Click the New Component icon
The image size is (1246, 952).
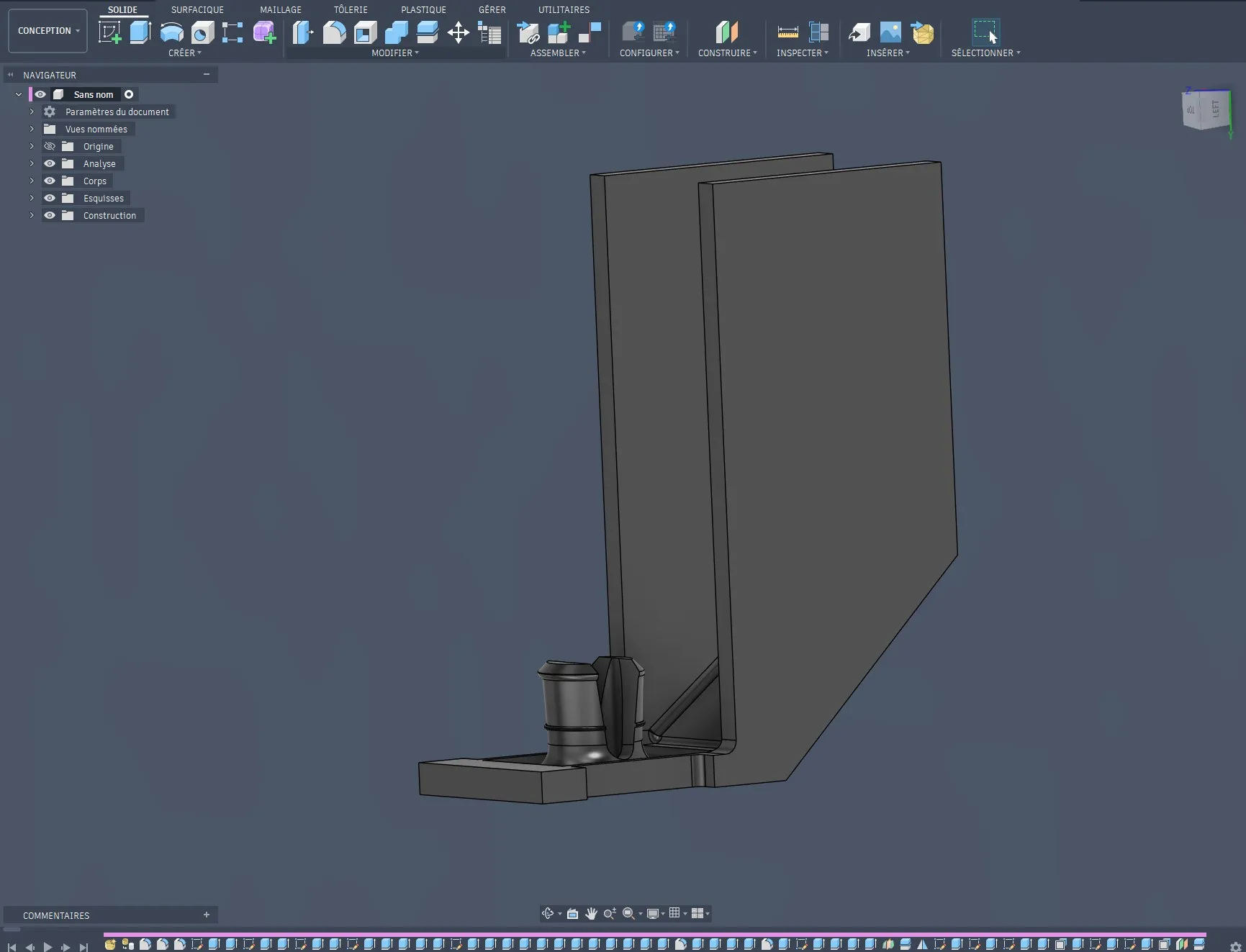(559, 32)
